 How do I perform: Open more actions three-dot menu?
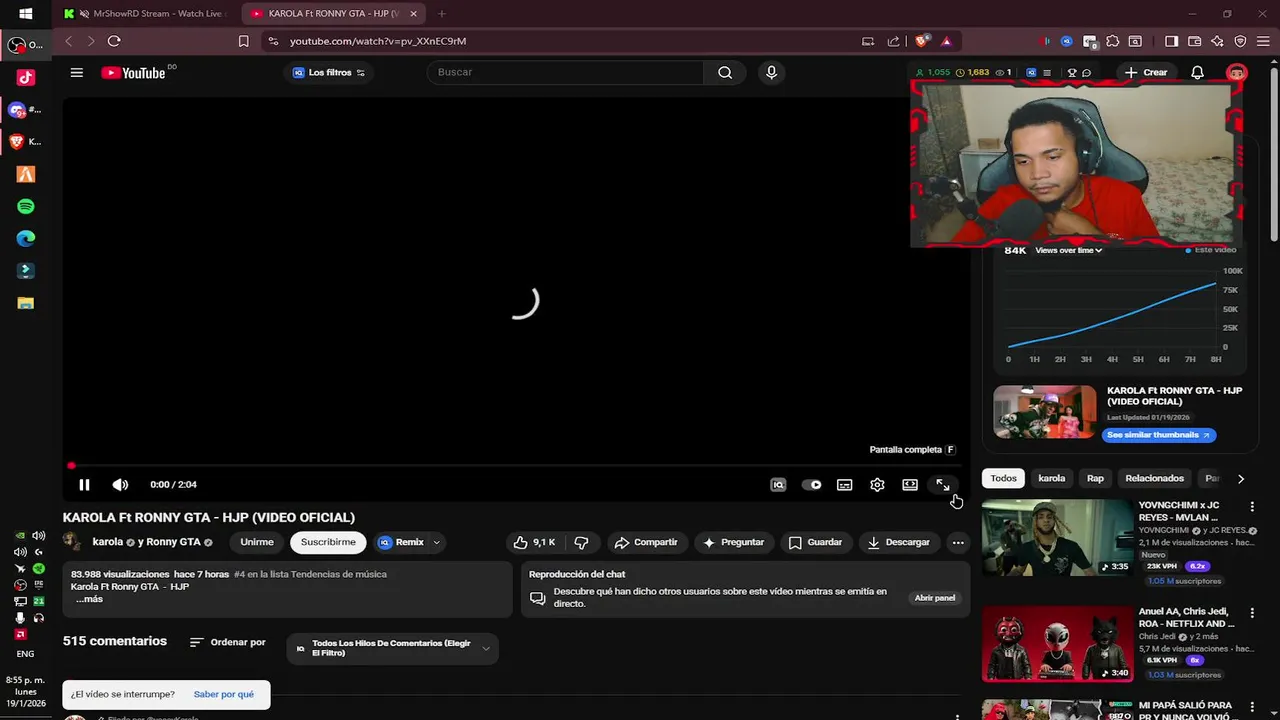point(958,542)
